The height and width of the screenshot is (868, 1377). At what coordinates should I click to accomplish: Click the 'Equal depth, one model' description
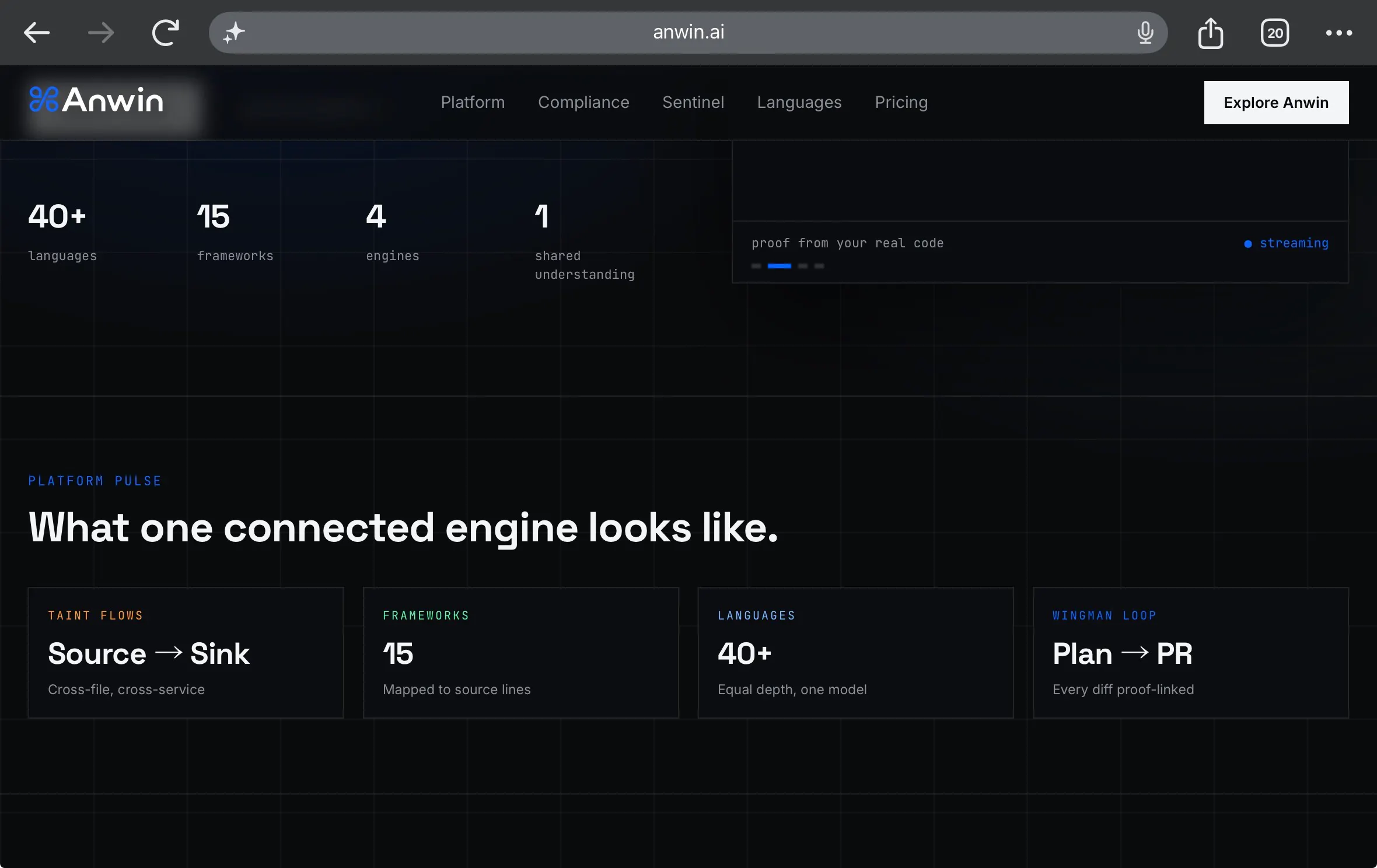[792, 689]
